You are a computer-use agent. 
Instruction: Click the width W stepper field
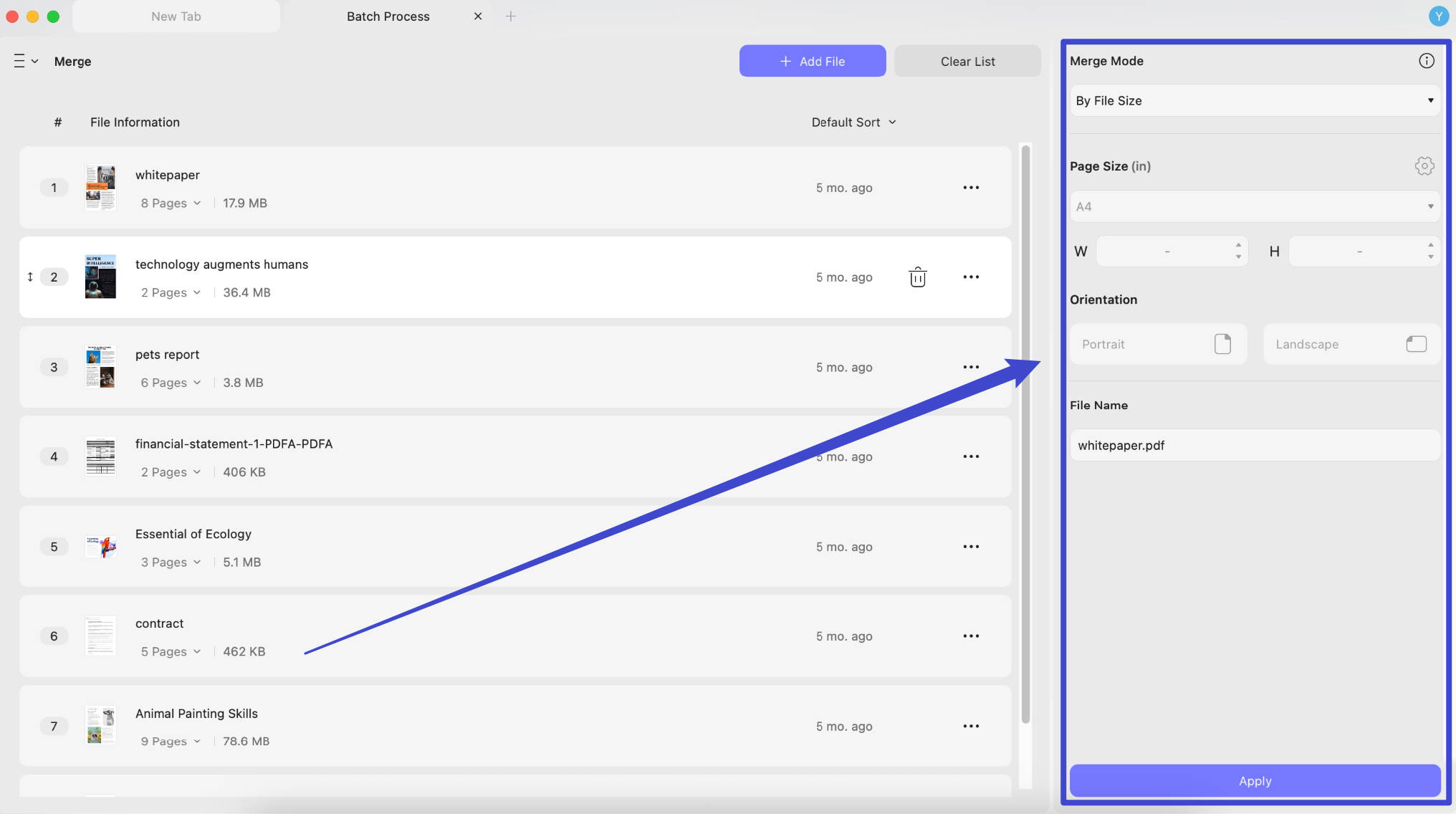(x=1172, y=252)
